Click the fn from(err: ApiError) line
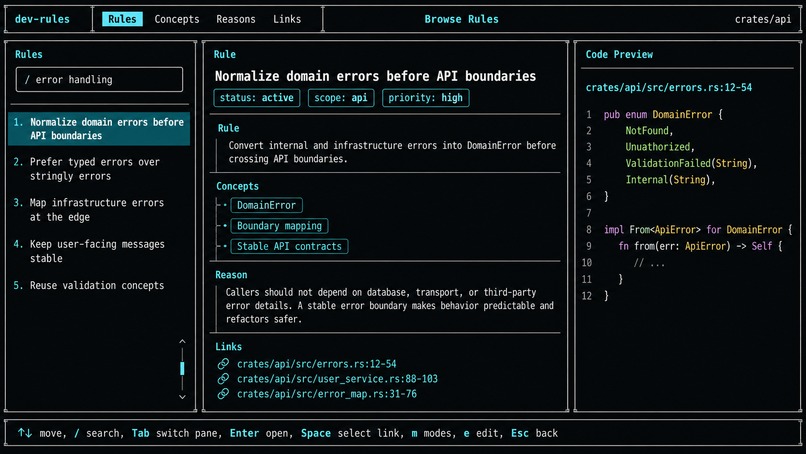The image size is (806, 454). 700,246
